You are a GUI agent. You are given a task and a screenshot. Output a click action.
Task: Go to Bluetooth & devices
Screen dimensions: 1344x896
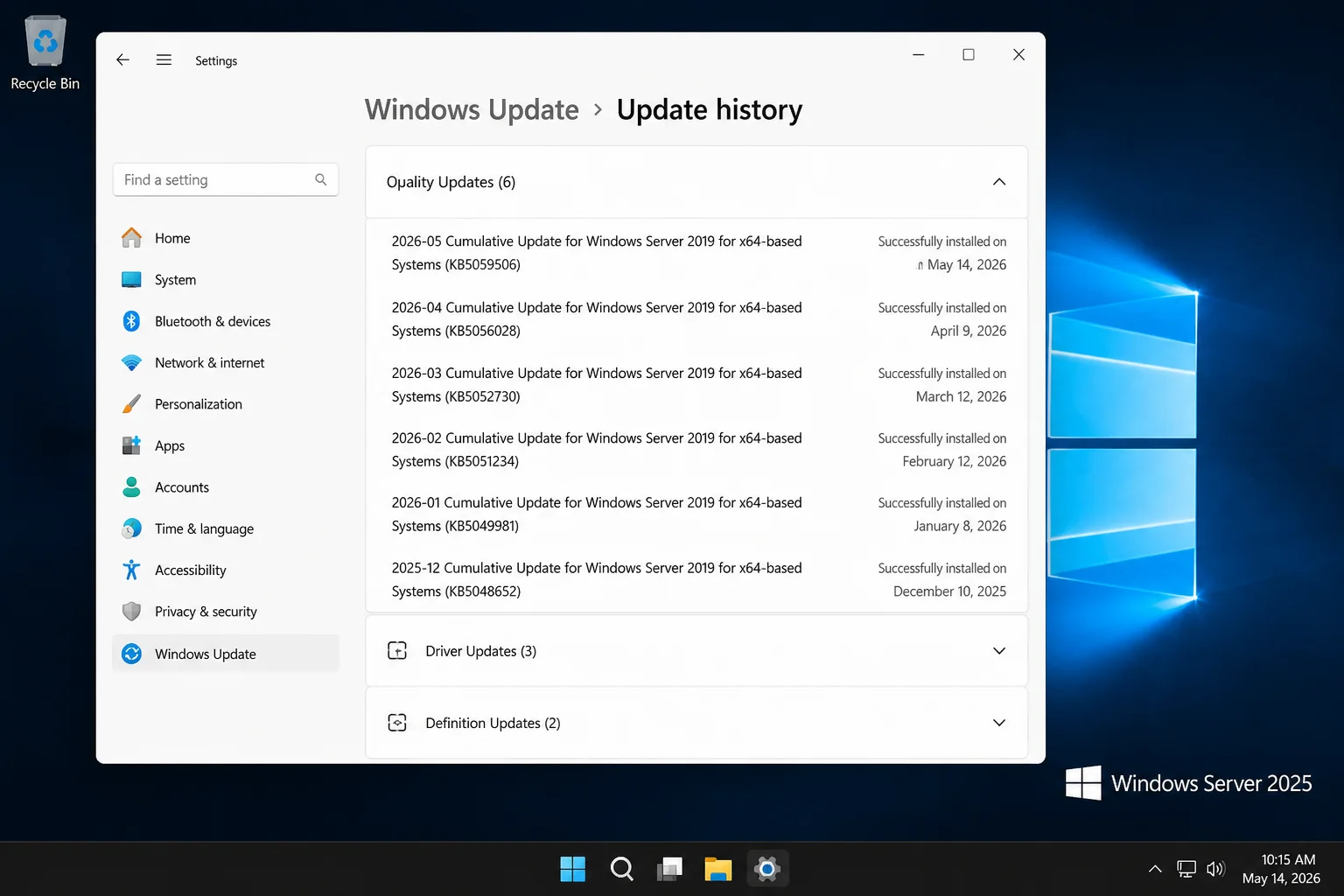226,321
